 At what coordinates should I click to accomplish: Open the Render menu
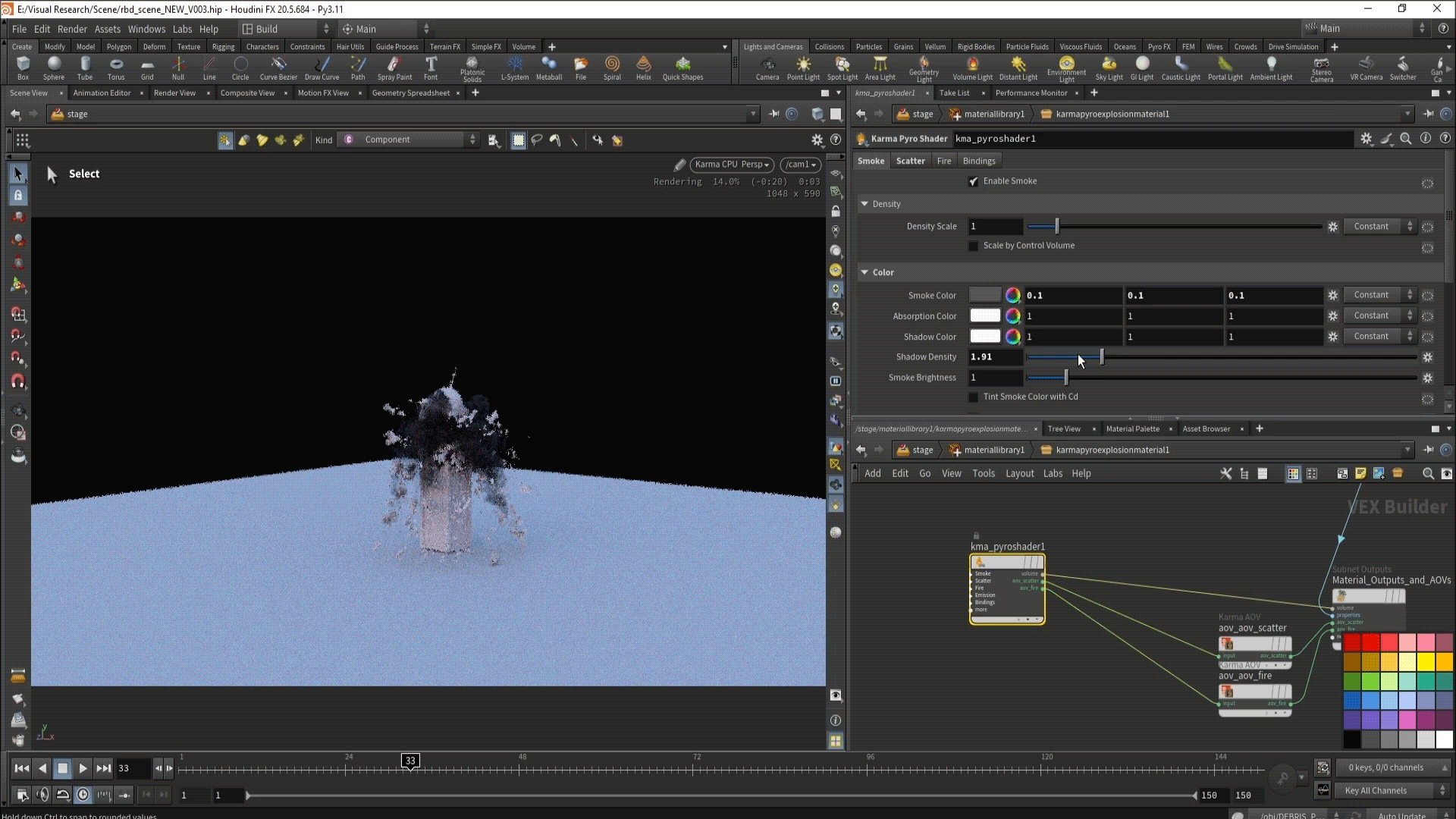pyautogui.click(x=72, y=29)
